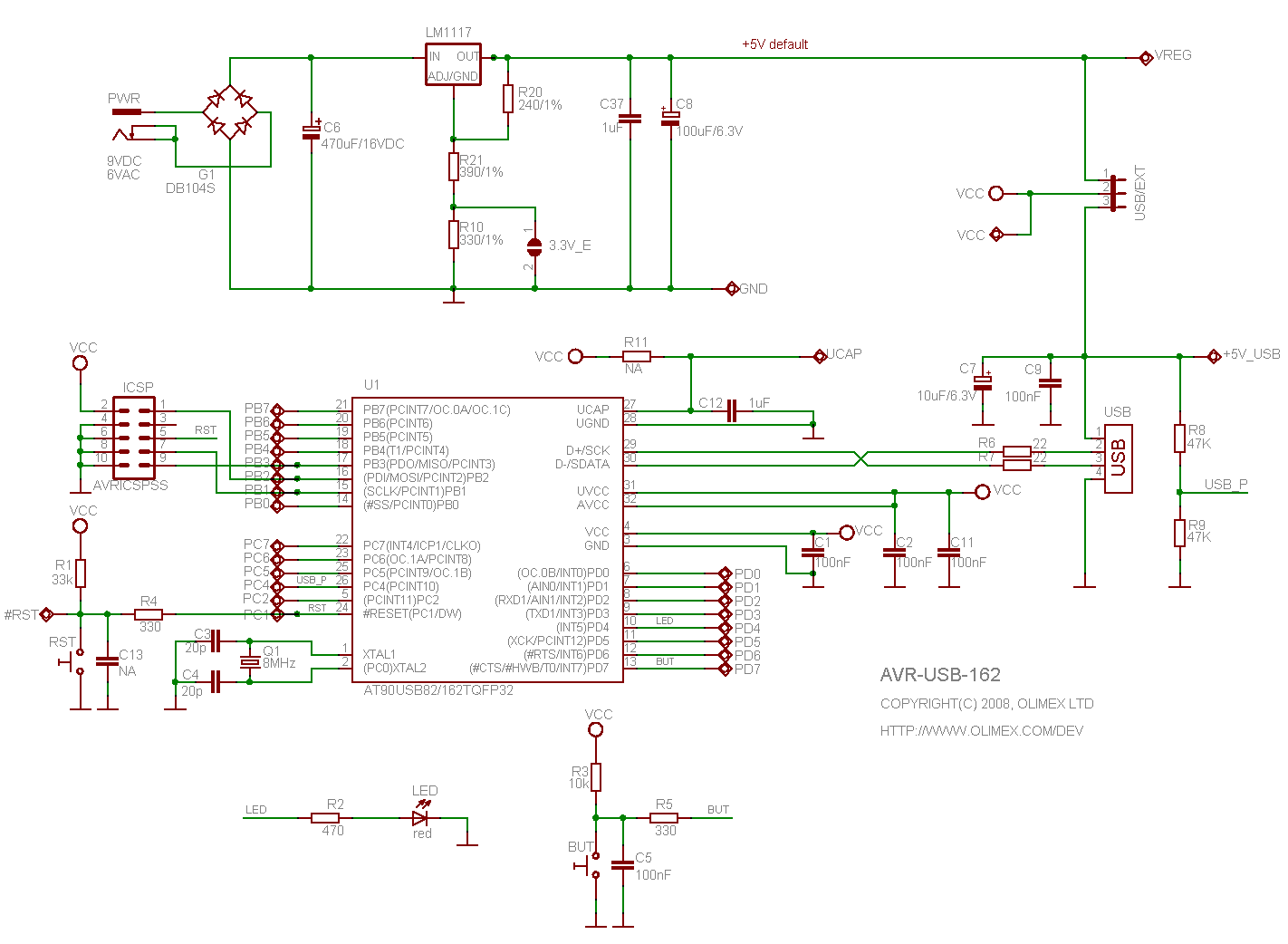
Task: Select the USB connector symbol
Action: tap(1118, 458)
